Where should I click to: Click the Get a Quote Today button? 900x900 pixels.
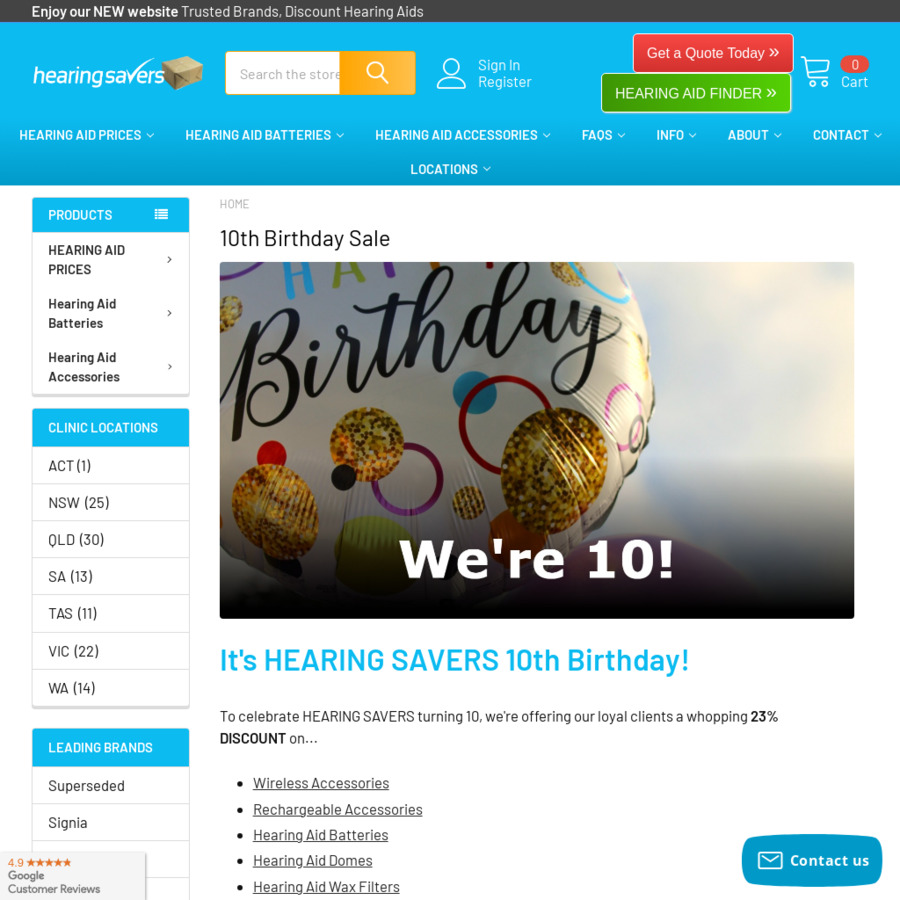pos(713,53)
